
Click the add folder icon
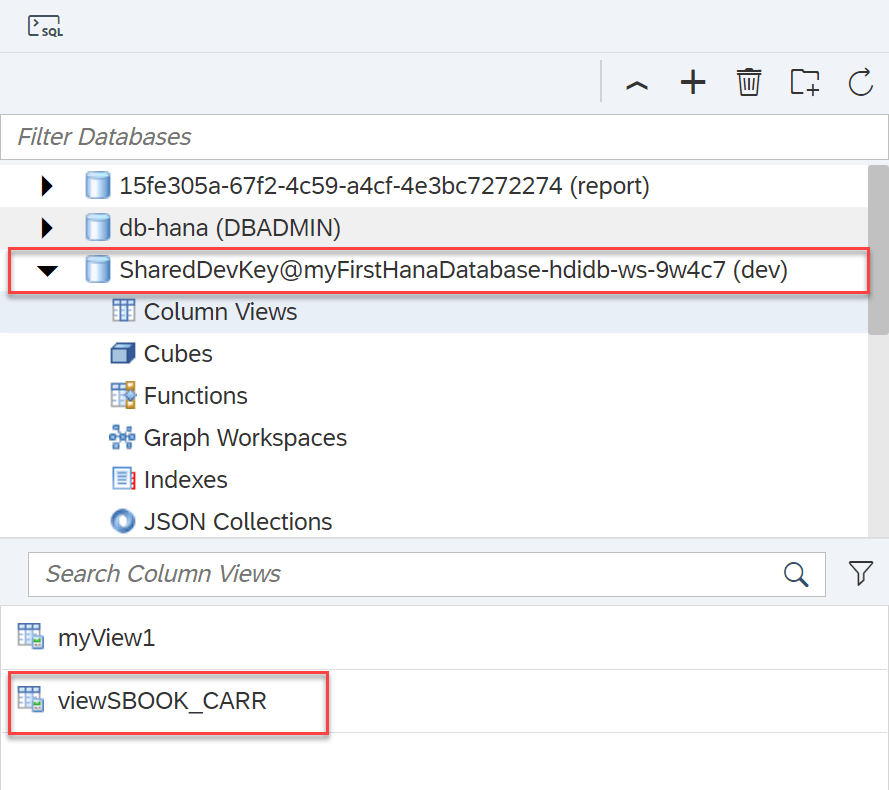coord(805,83)
